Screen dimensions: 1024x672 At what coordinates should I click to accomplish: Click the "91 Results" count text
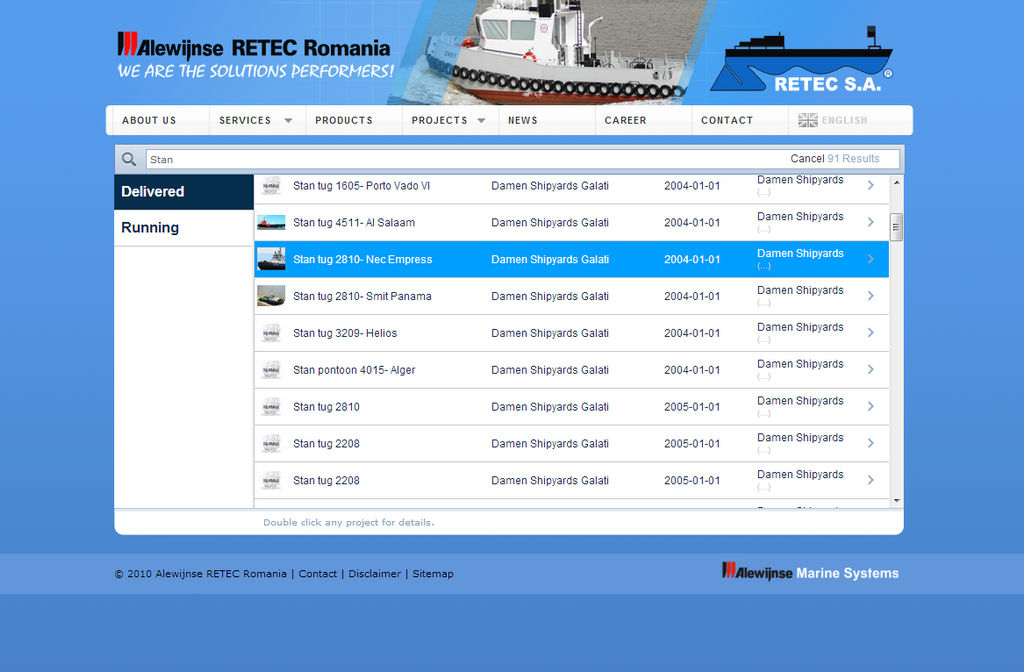pyautogui.click(x=854, y=159)
